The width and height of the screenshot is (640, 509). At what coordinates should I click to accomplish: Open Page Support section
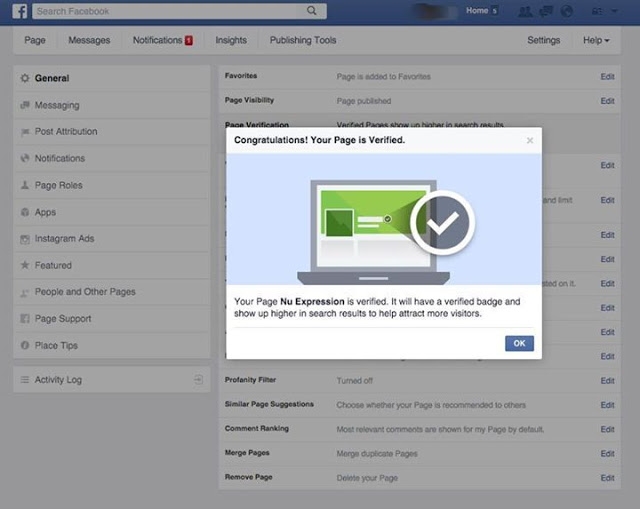click(x=112, y=319)
